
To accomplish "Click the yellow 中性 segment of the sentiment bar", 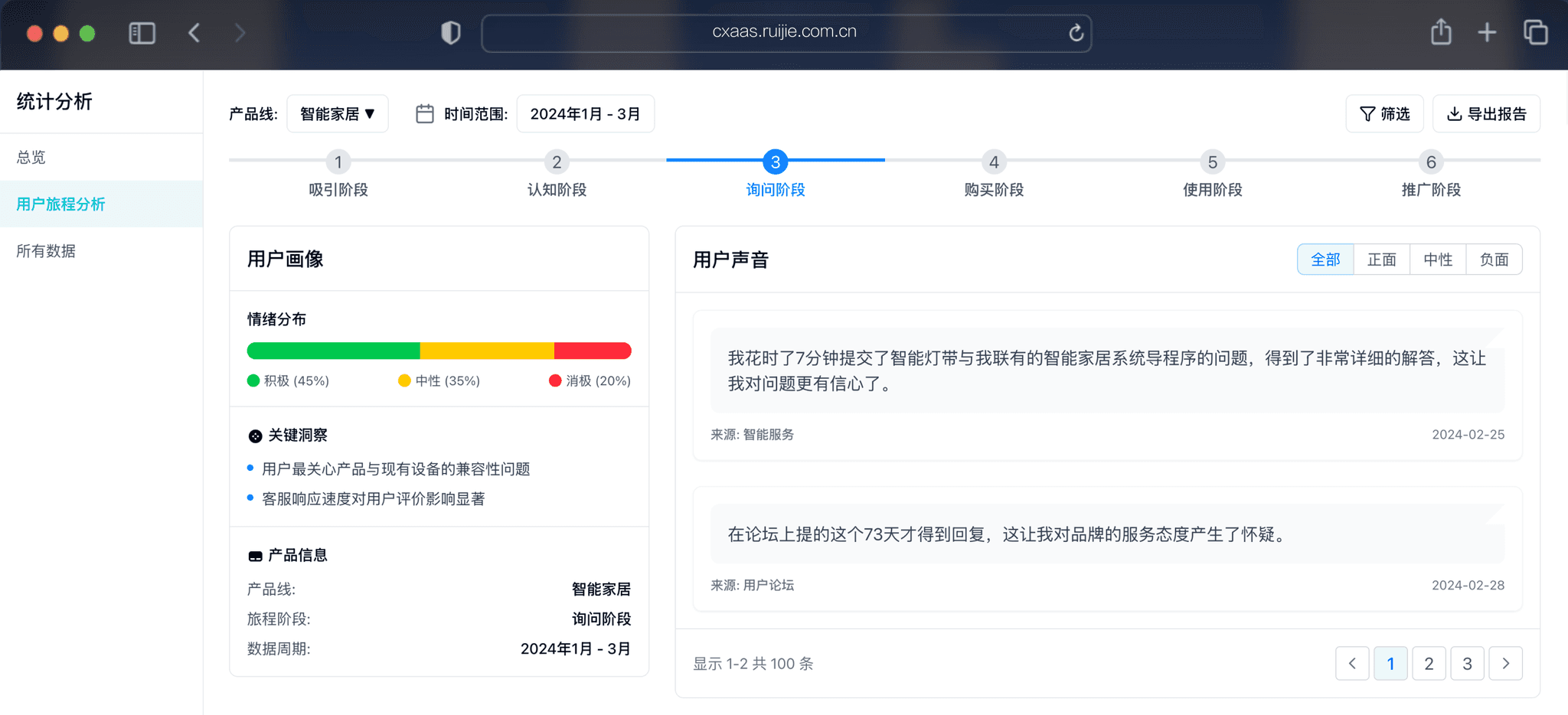I will [487, 351].
